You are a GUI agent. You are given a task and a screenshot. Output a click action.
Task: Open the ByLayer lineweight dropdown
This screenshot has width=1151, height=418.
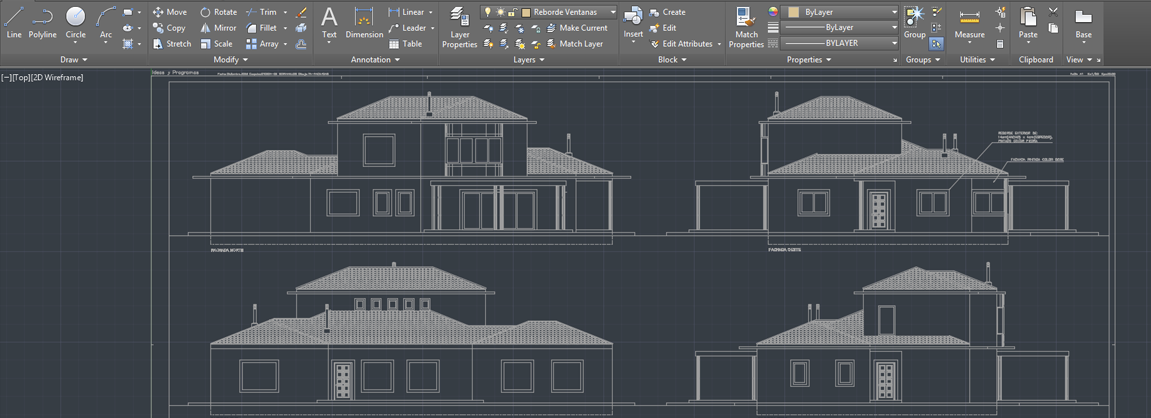(838, 28)
